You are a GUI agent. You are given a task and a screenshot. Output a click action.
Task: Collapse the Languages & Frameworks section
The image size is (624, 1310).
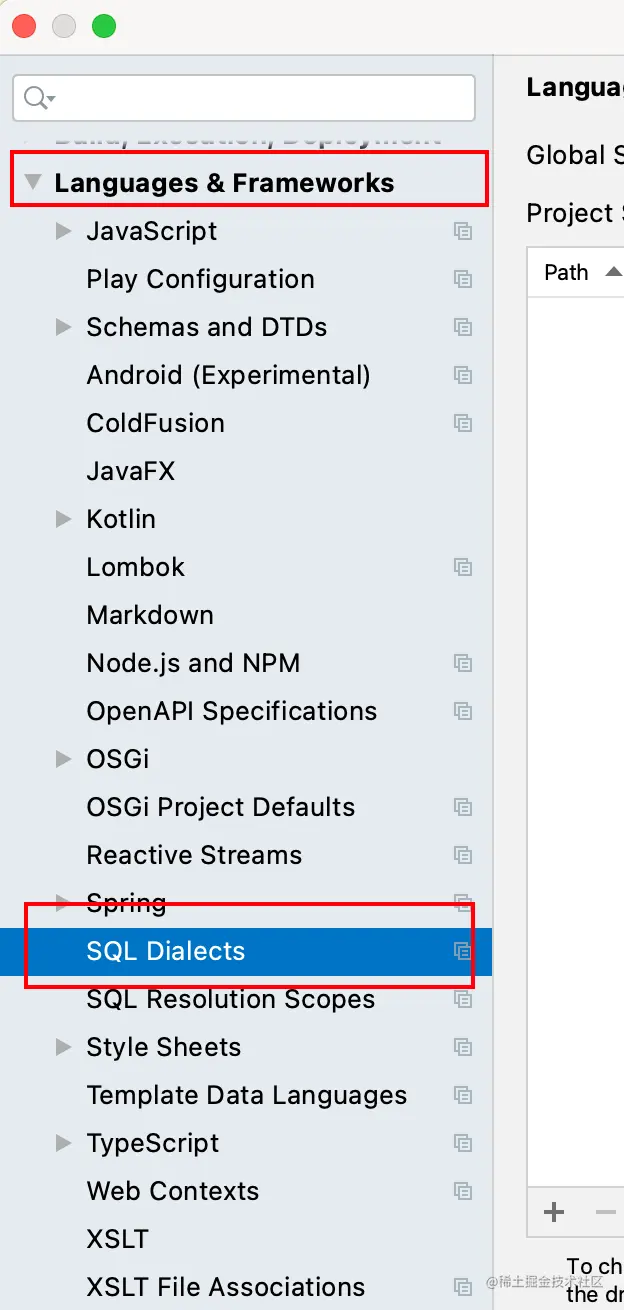[x=34, y=183]
